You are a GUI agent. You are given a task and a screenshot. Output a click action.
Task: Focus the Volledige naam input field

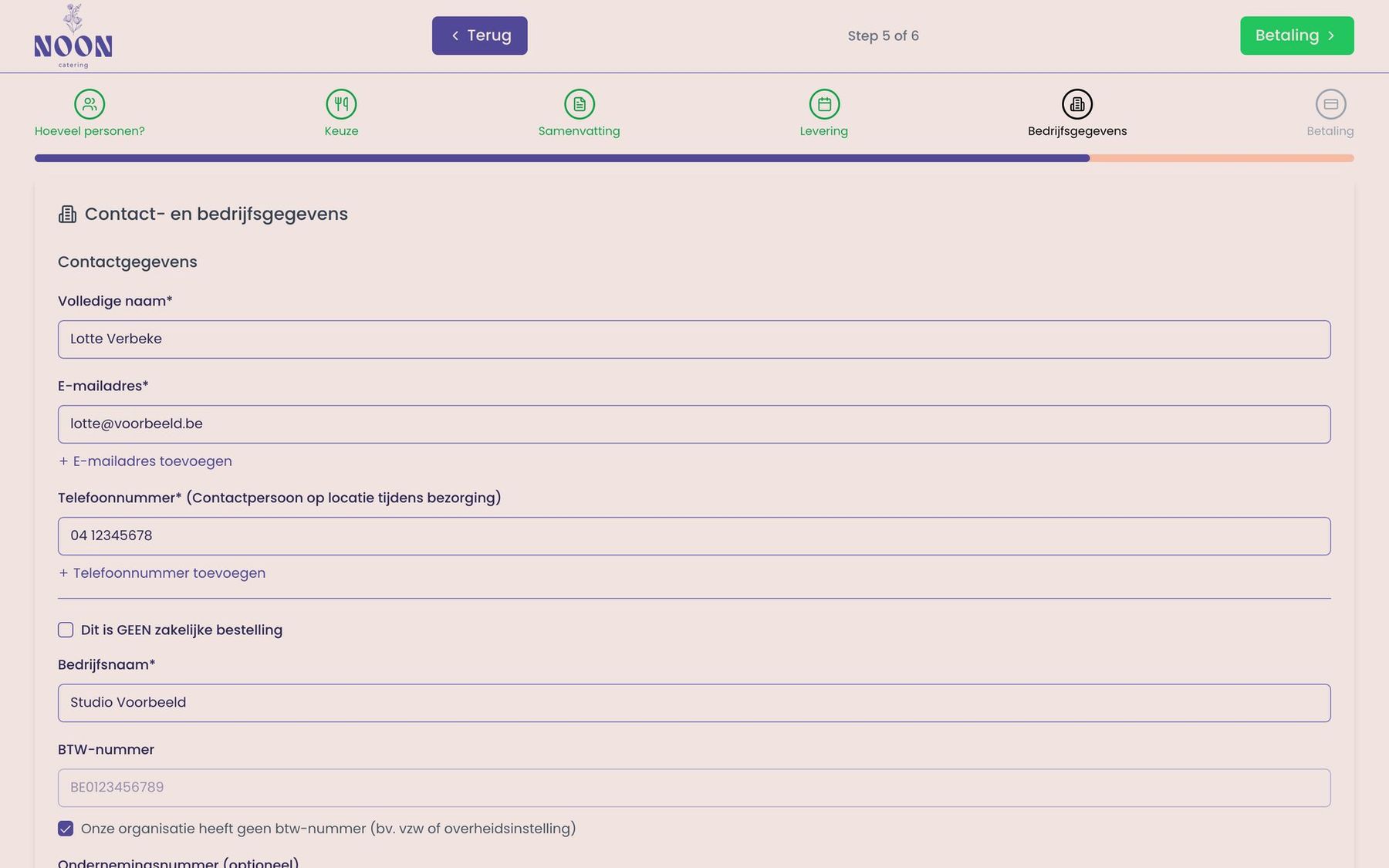point(694,339)
